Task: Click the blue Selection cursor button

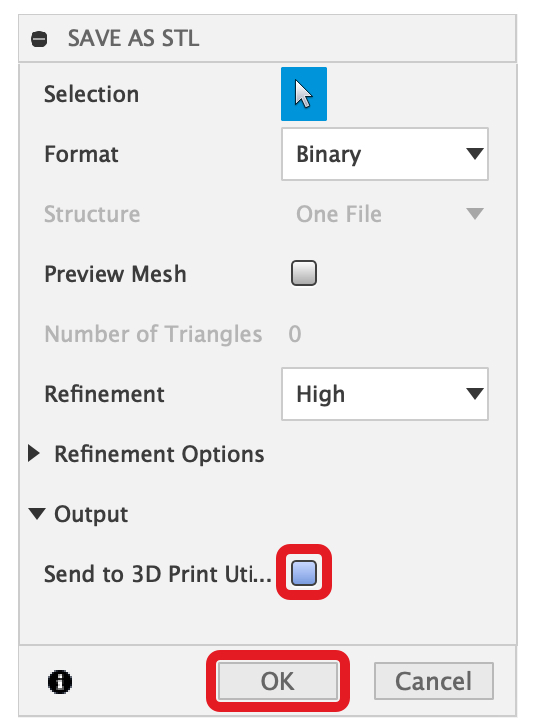Action: [304, 94]
